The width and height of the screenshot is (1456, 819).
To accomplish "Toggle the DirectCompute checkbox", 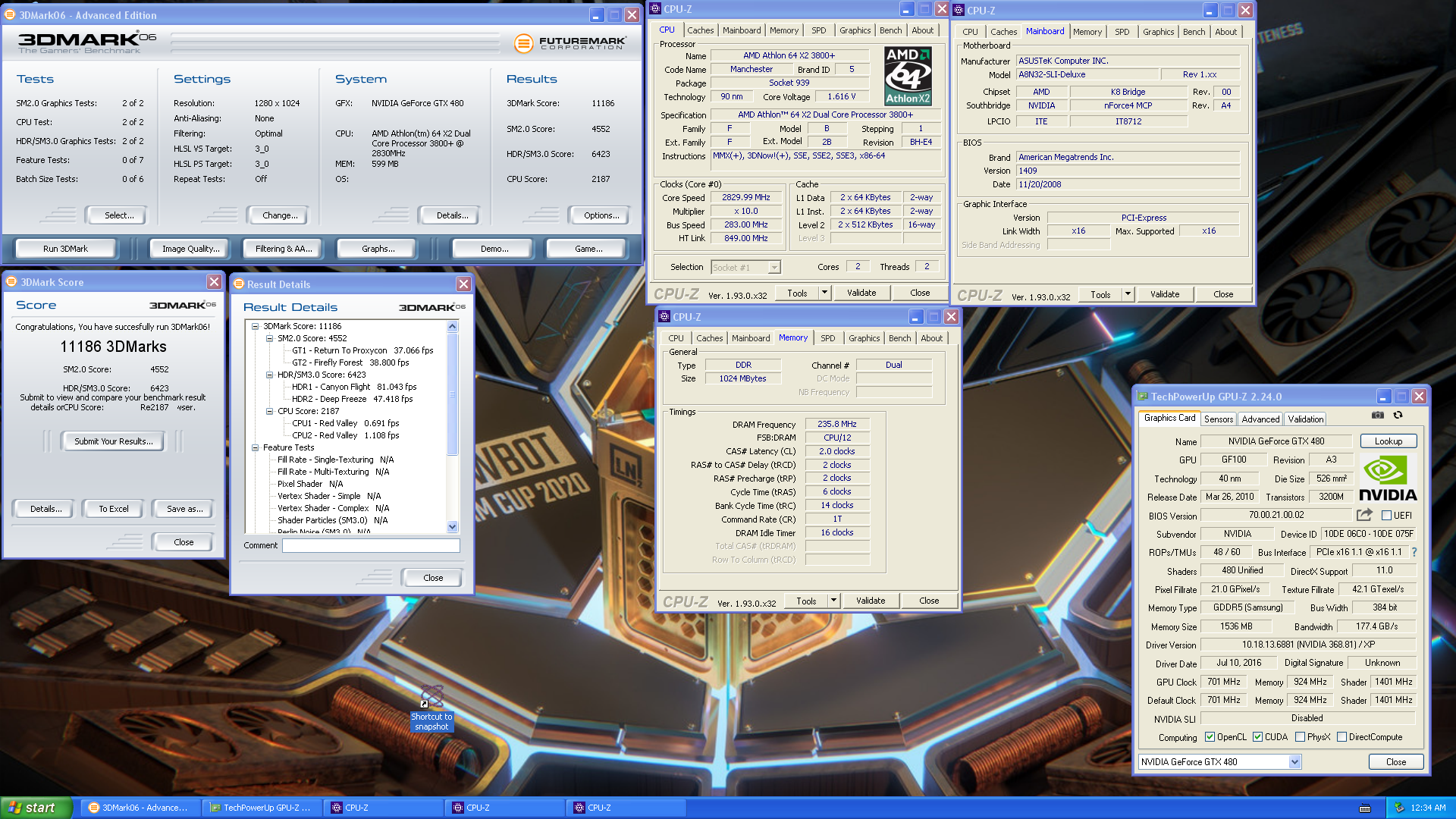I will point(1341,737).
